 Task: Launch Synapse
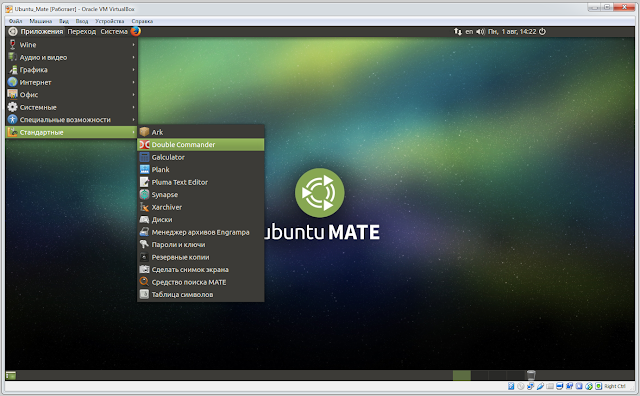coord(201,195)
